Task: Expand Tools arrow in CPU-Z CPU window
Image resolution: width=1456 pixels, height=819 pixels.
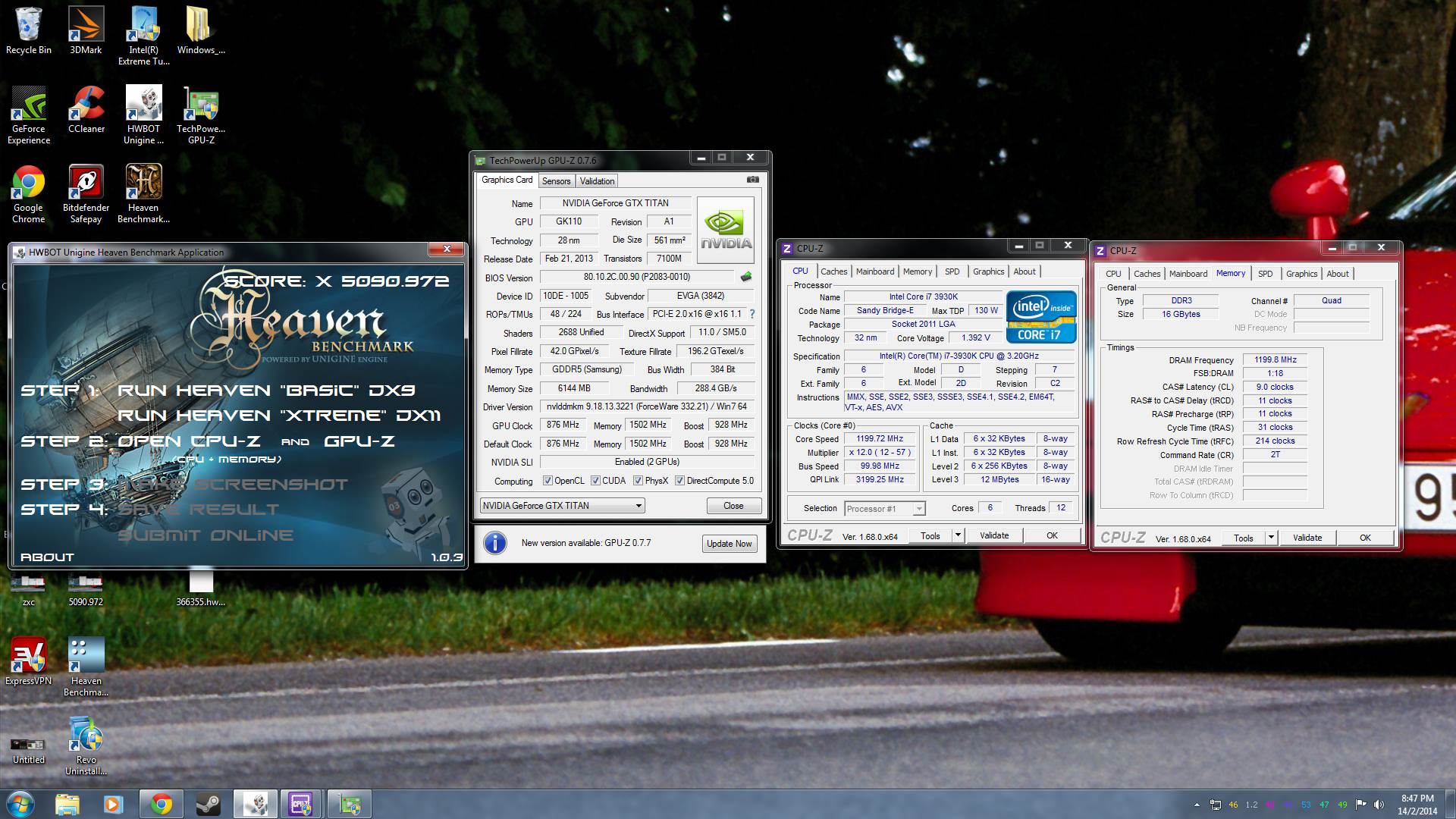Action: point(958,535)
